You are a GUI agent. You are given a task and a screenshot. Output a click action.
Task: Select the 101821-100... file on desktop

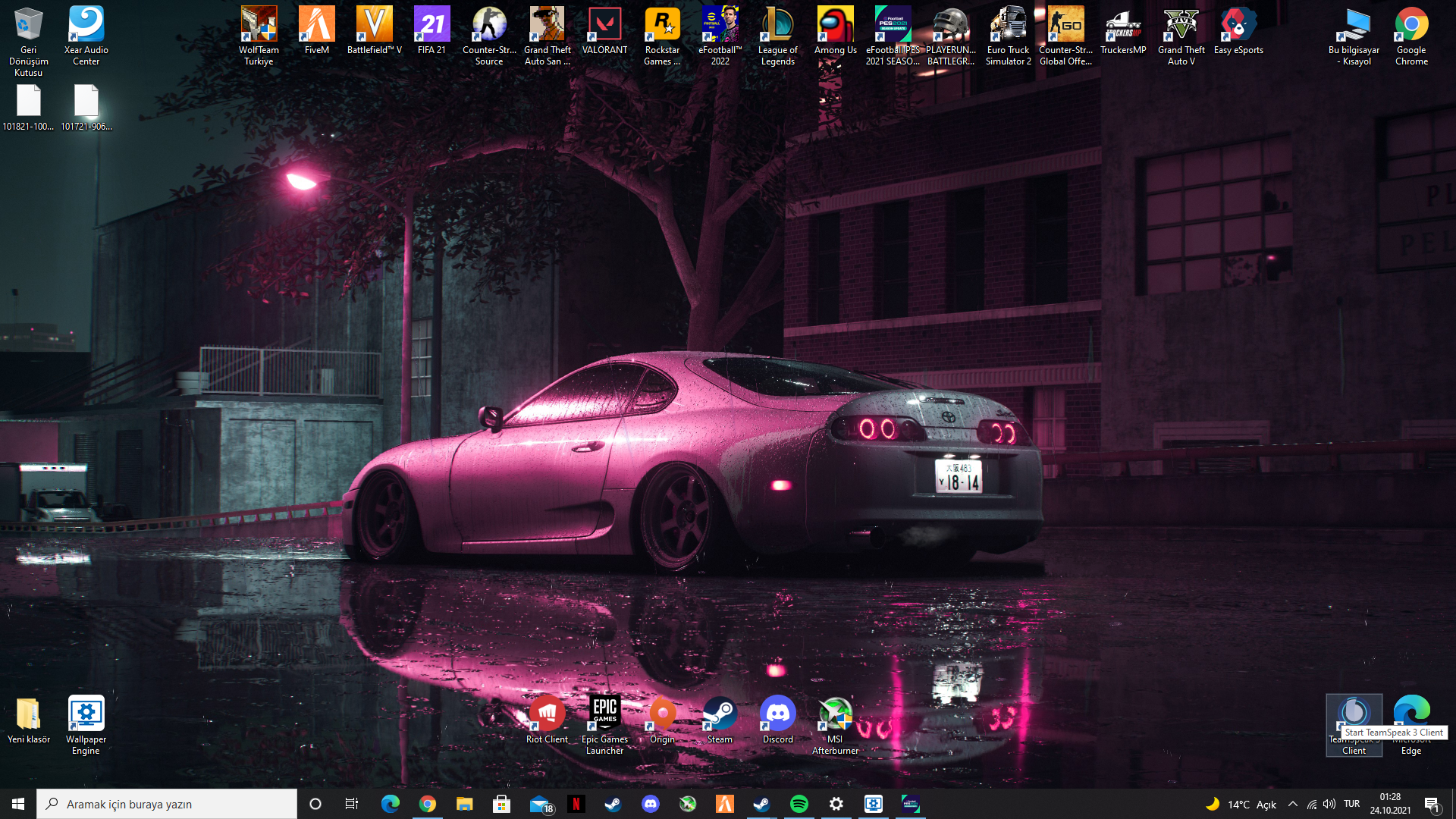(x=28, y=108)
